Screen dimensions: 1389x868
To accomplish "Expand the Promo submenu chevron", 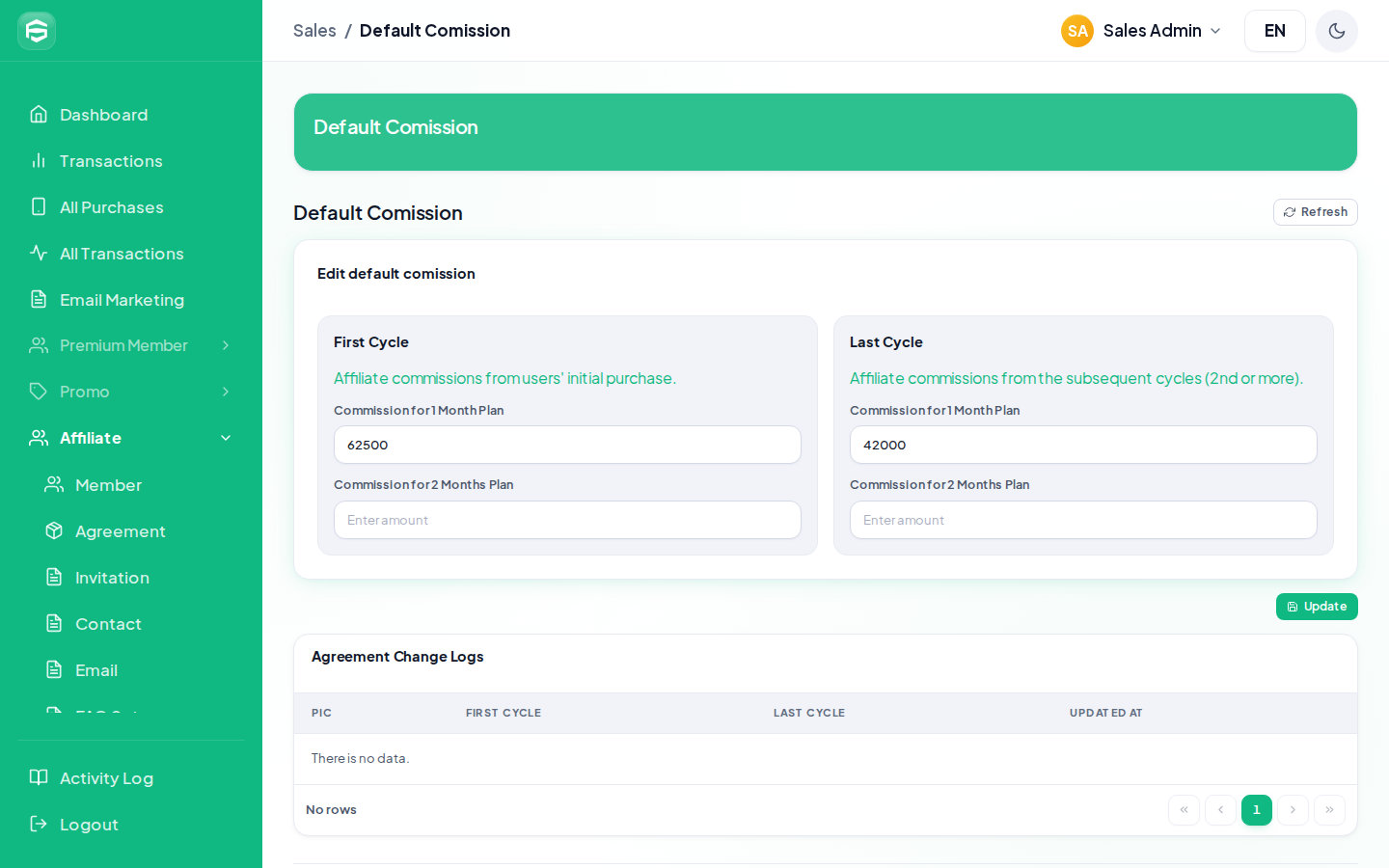I will point(226,392).
